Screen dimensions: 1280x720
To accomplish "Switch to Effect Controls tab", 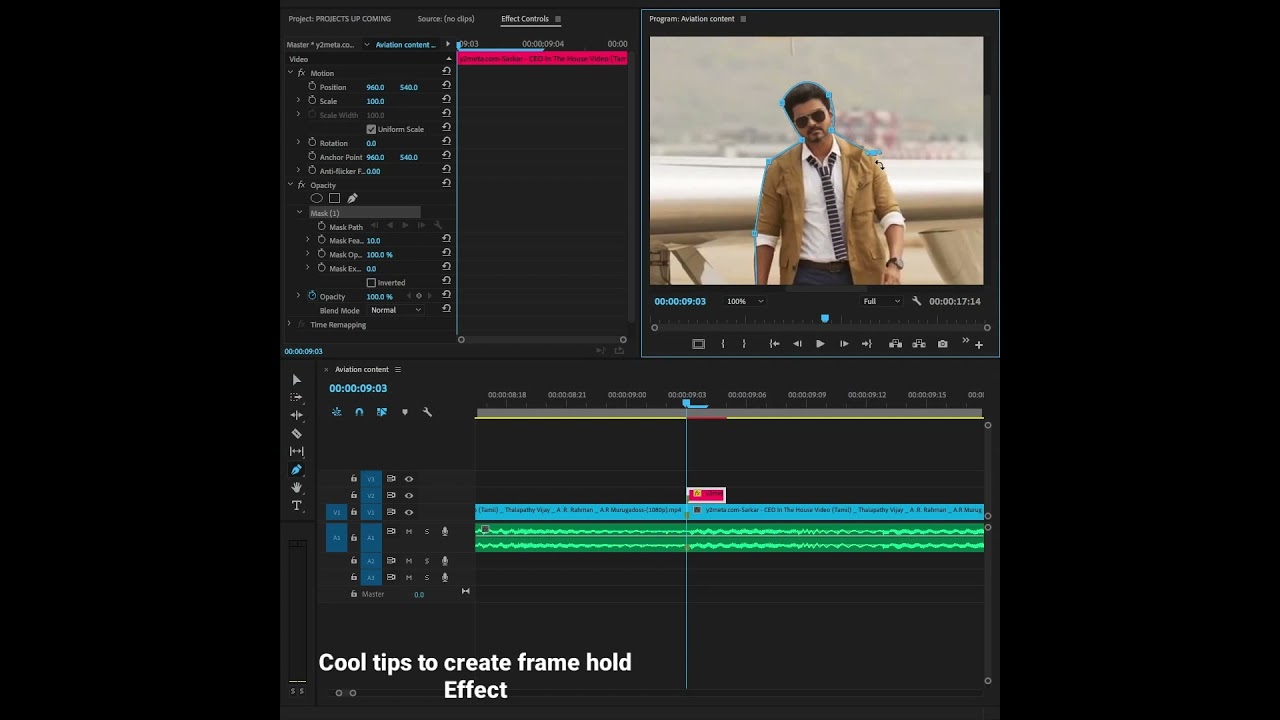I will 525,19.
